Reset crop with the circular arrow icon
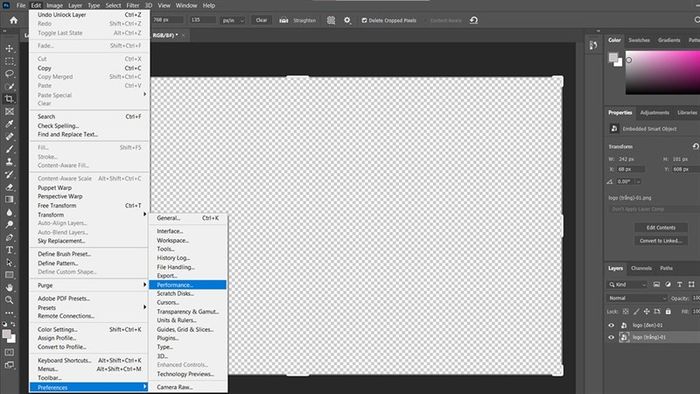Screen dimensions: 700x394 474,20
